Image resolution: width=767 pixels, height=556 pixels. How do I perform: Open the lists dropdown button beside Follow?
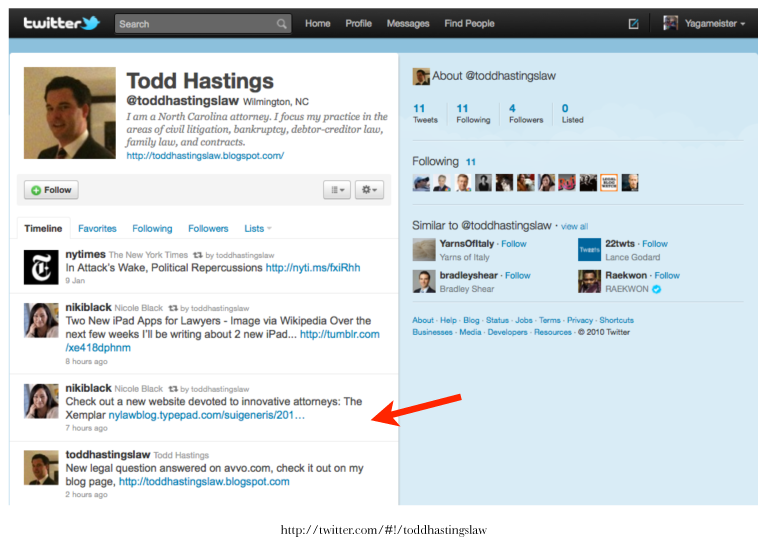tap(337, 190)
